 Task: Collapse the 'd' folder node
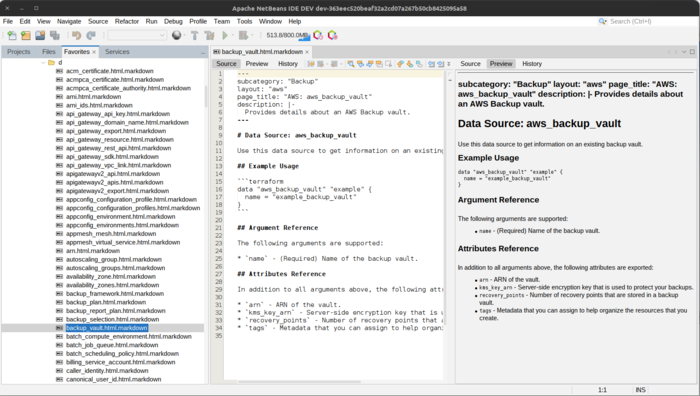click(x=43, y=63)
